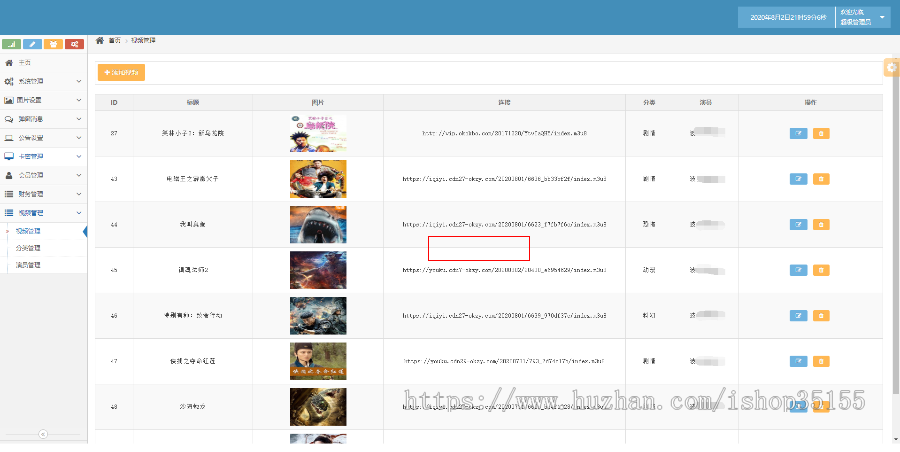Viewport: 900px width, 452px height.
Task: Expand the system settings sidebar menu
Action: point(43,81)
